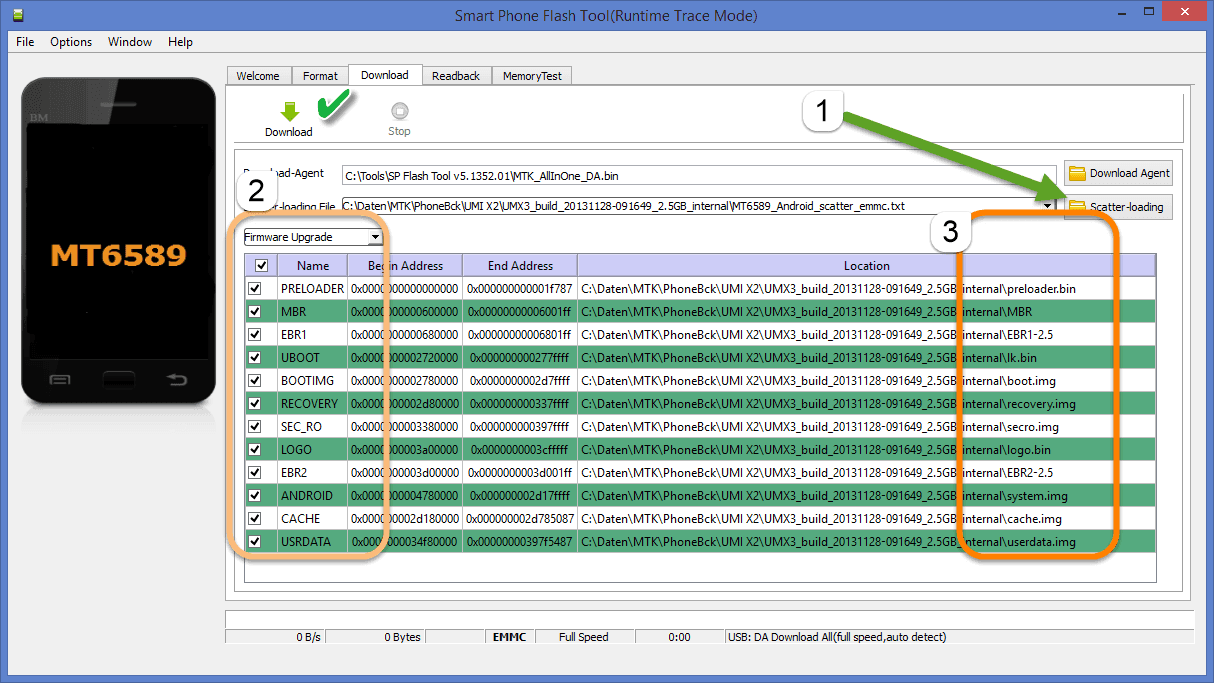Screen dimensions: 1214x683
Task: Toggle the select-all checkbox in table header
Action: pos(261,265)
